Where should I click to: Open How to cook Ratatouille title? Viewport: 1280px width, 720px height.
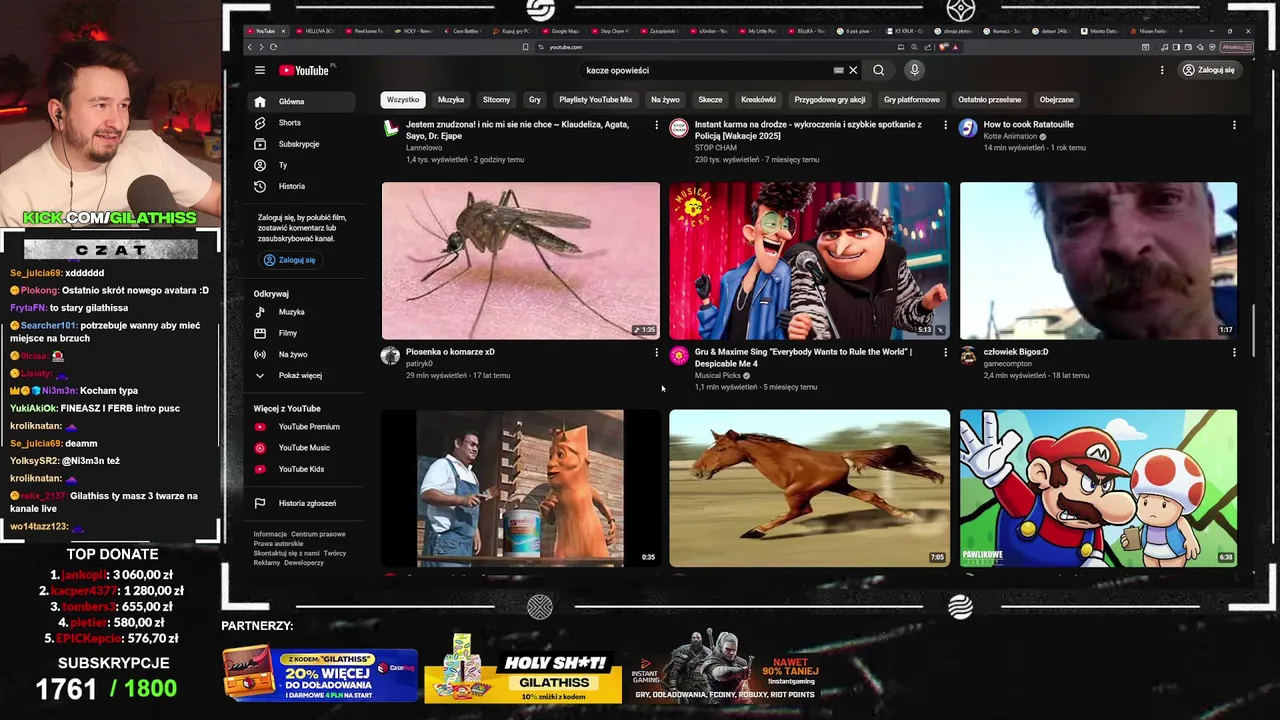click(1028, 125)
